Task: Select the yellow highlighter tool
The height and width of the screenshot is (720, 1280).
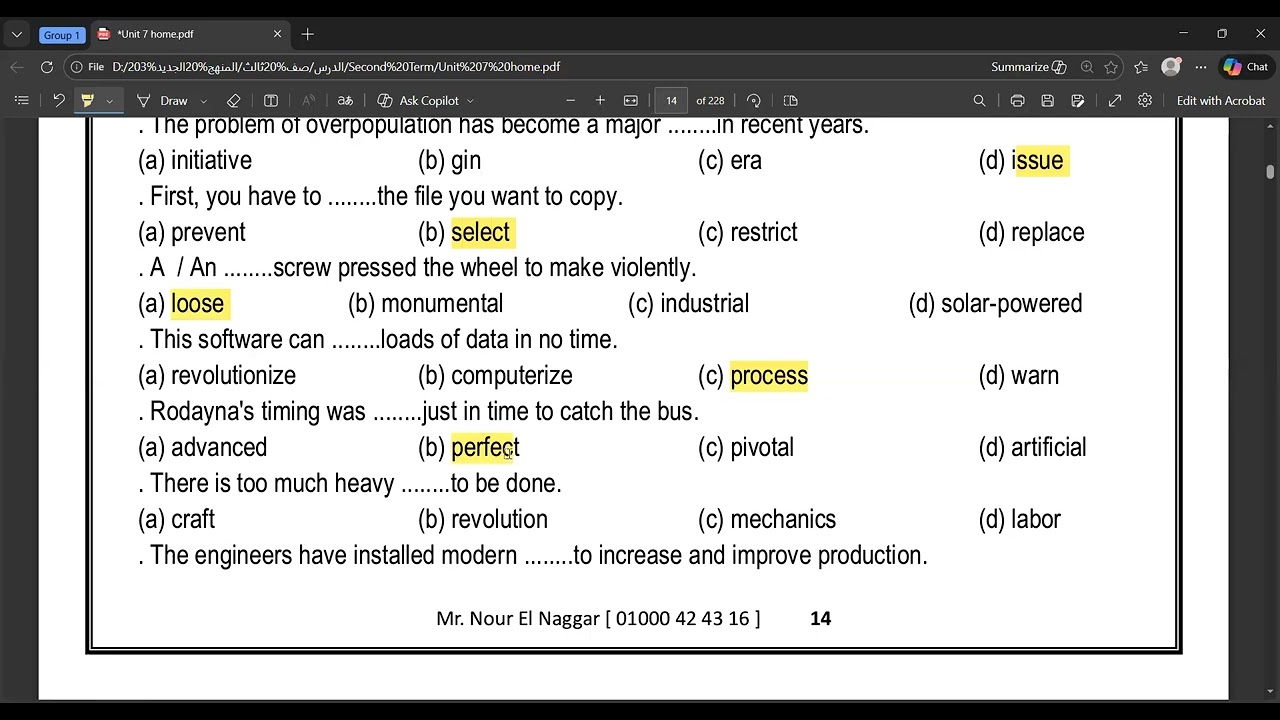Action: (x=88, y=101)
